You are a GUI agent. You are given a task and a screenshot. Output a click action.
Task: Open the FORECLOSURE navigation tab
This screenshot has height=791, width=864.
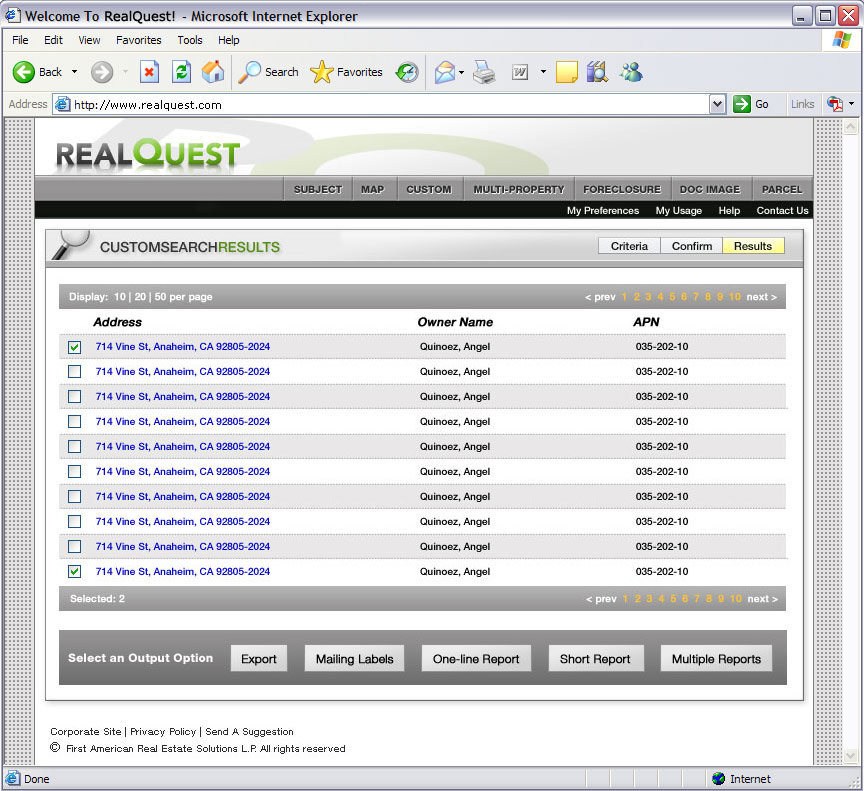click(622, 189)
